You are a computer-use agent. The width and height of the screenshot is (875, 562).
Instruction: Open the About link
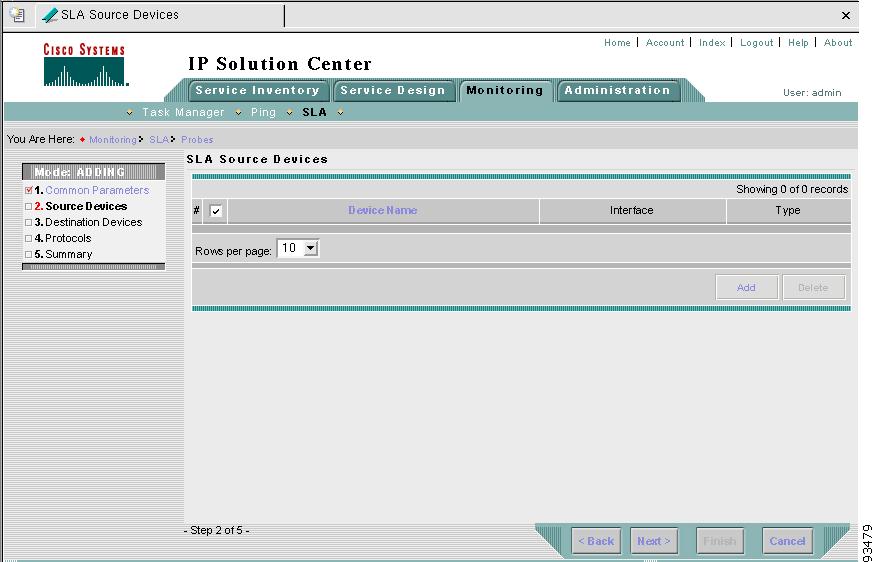point(838,42)
